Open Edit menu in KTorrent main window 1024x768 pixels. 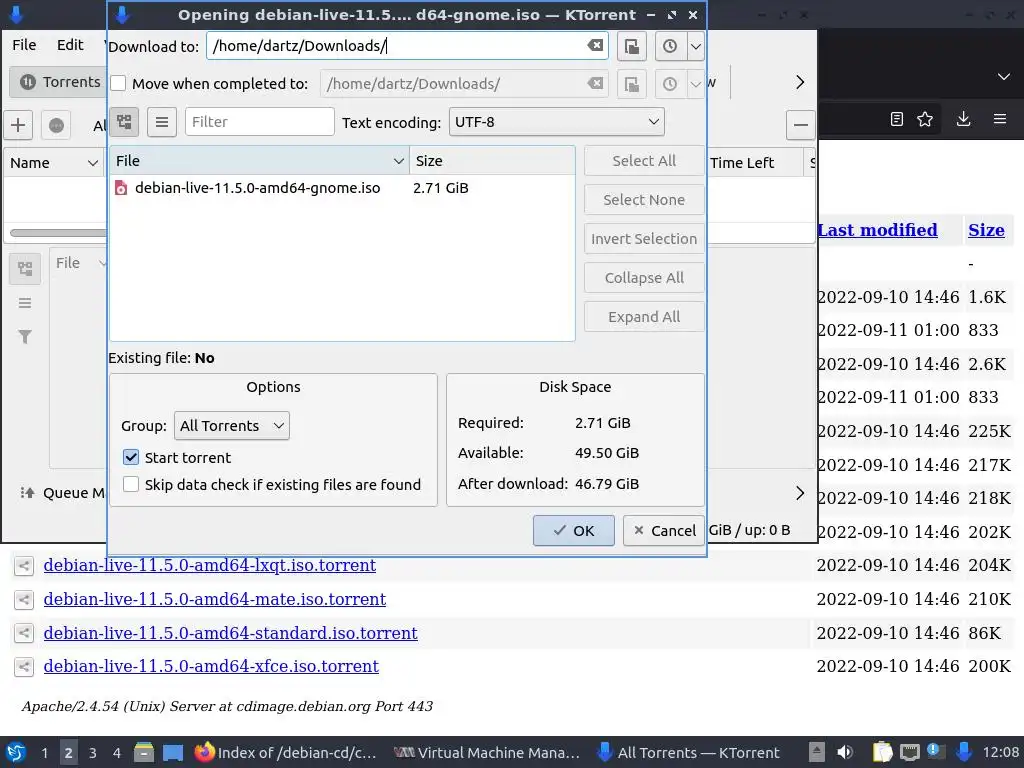click(x=70, y=45)
